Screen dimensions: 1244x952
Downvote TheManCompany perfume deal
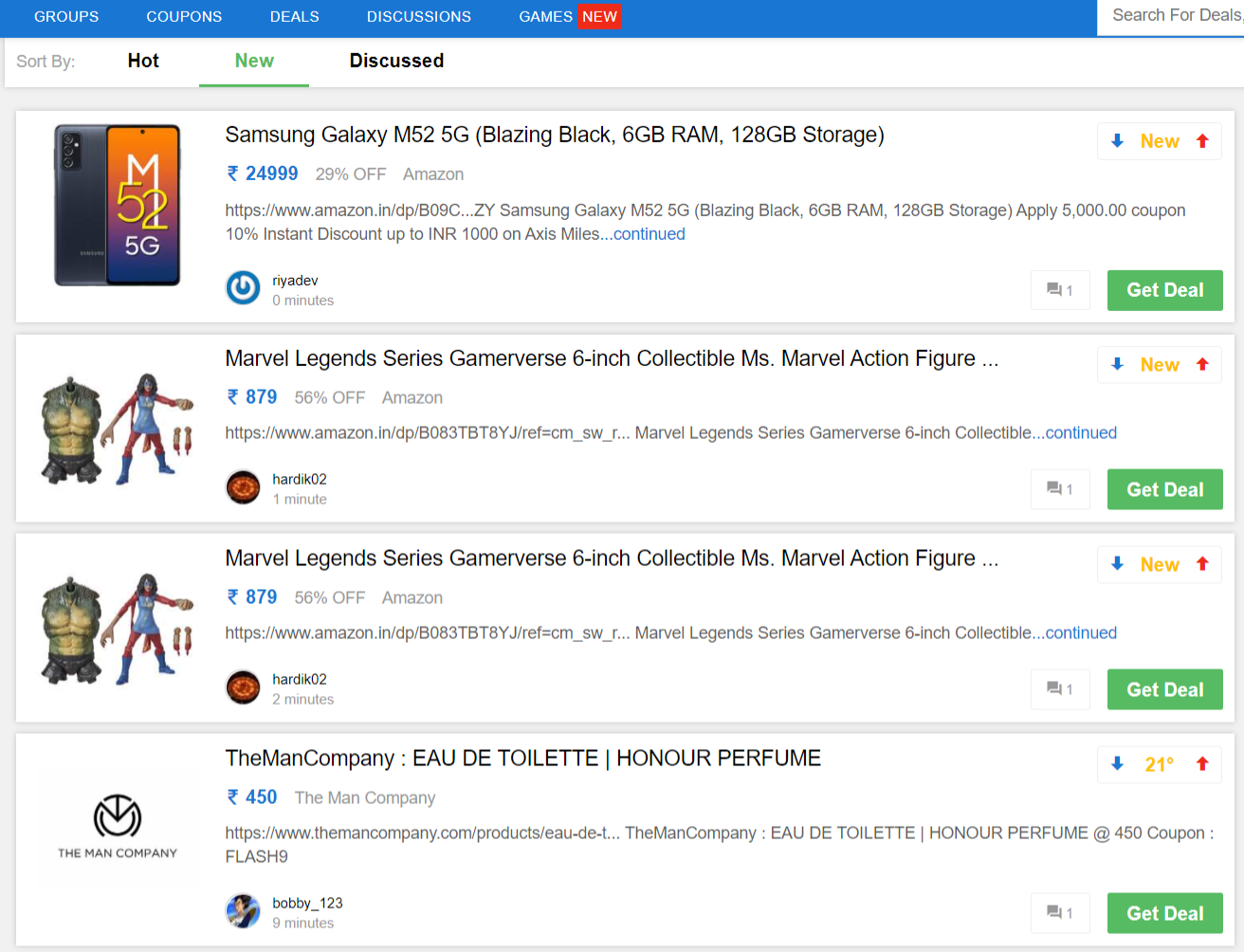pyautogui.click(x=1117, y=764)
